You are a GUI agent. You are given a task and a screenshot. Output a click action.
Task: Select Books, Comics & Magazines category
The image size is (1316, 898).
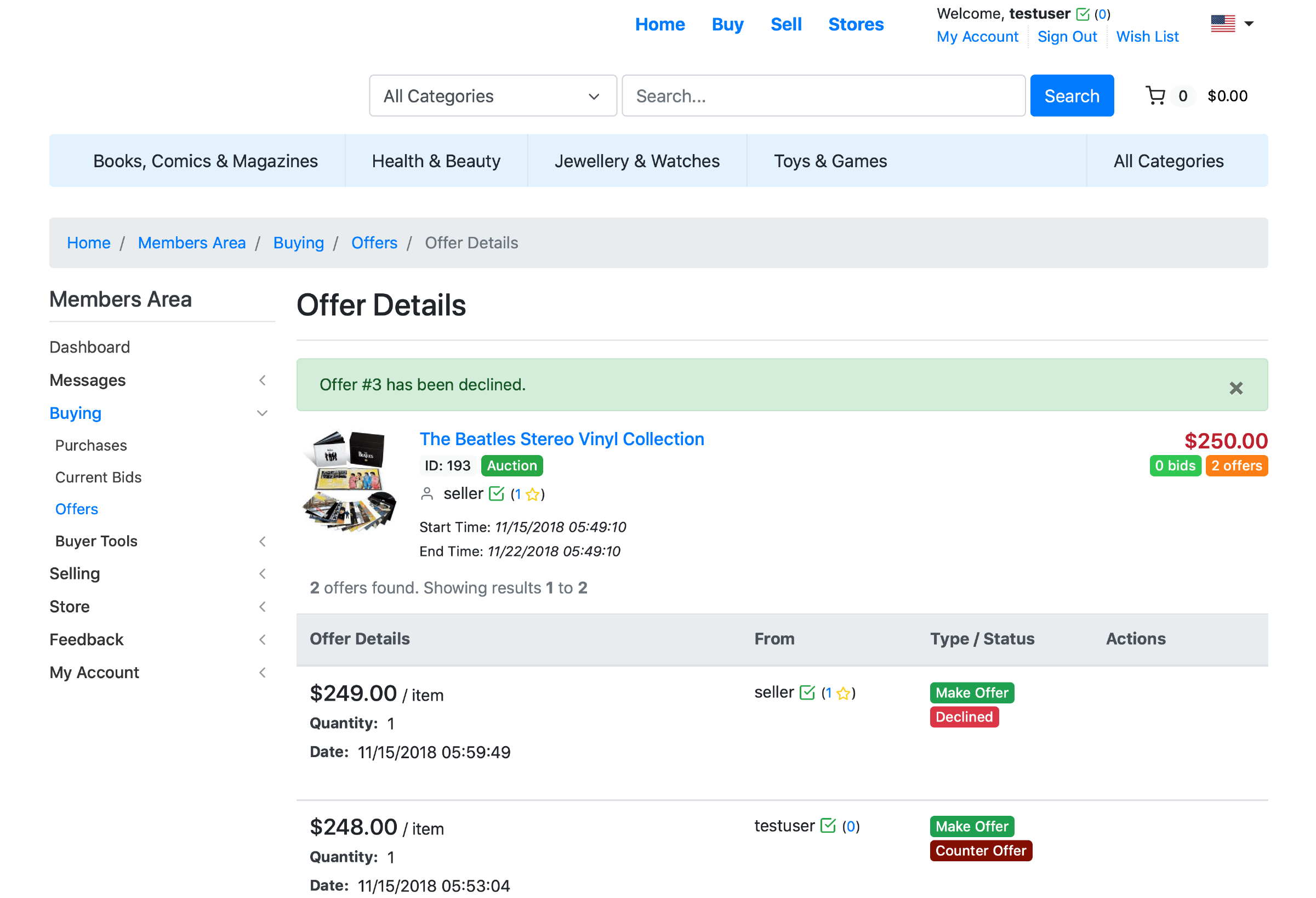(206, 161)
